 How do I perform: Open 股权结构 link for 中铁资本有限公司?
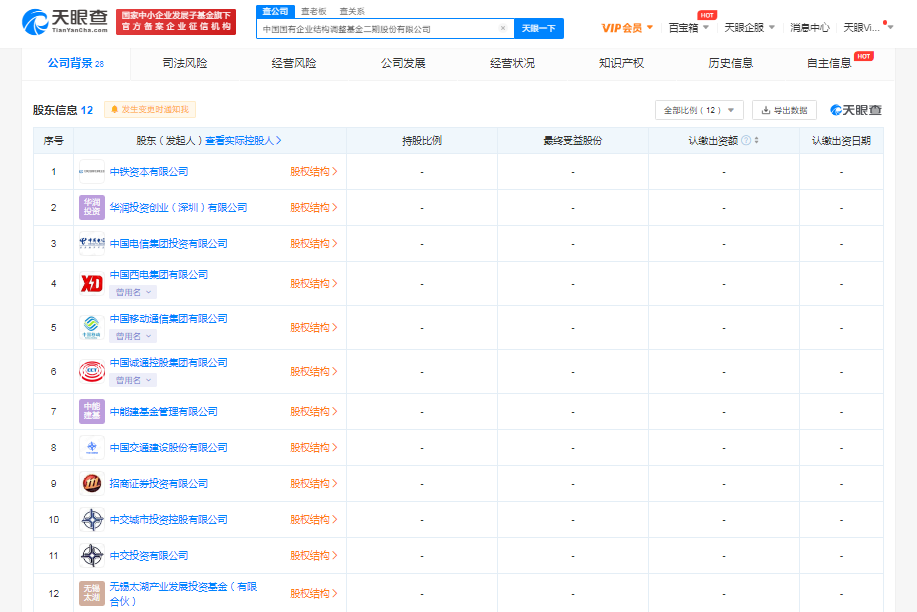[313, 171]
